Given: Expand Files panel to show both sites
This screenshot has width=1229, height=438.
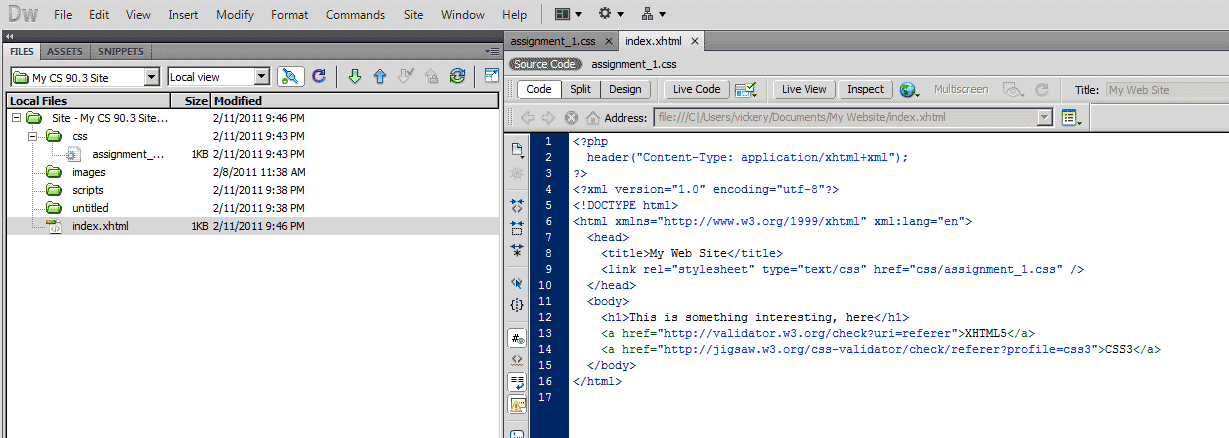Looking at the screenshot, I should pos(491,76).
